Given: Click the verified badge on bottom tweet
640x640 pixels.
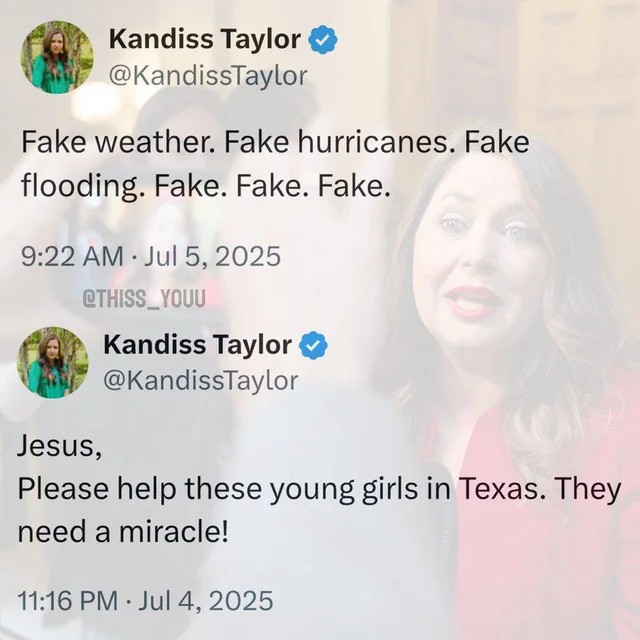Looking at the screenshot, I should pyautogui.click(x=313, y=345).
